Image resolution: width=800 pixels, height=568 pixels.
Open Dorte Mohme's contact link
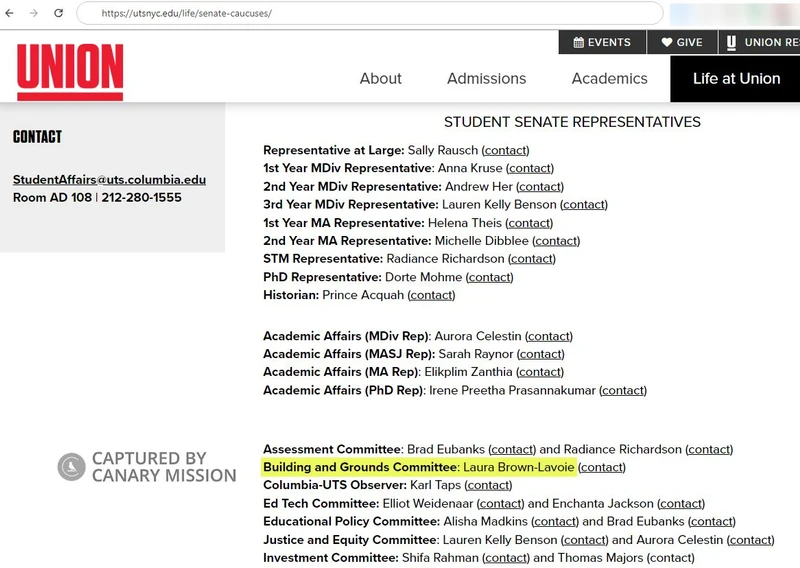(490, 277)
